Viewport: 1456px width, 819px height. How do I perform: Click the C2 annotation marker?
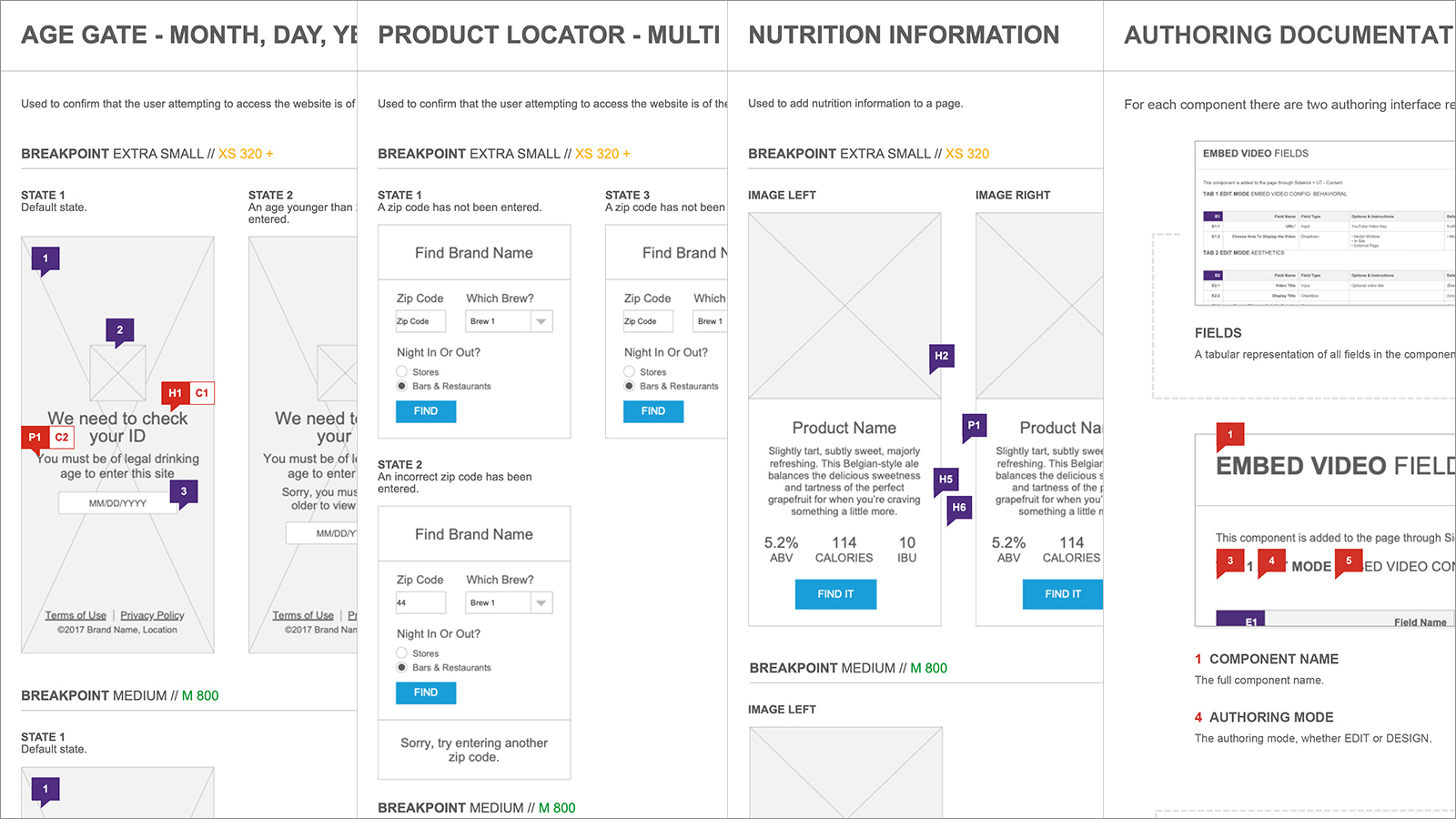[62, 437]
